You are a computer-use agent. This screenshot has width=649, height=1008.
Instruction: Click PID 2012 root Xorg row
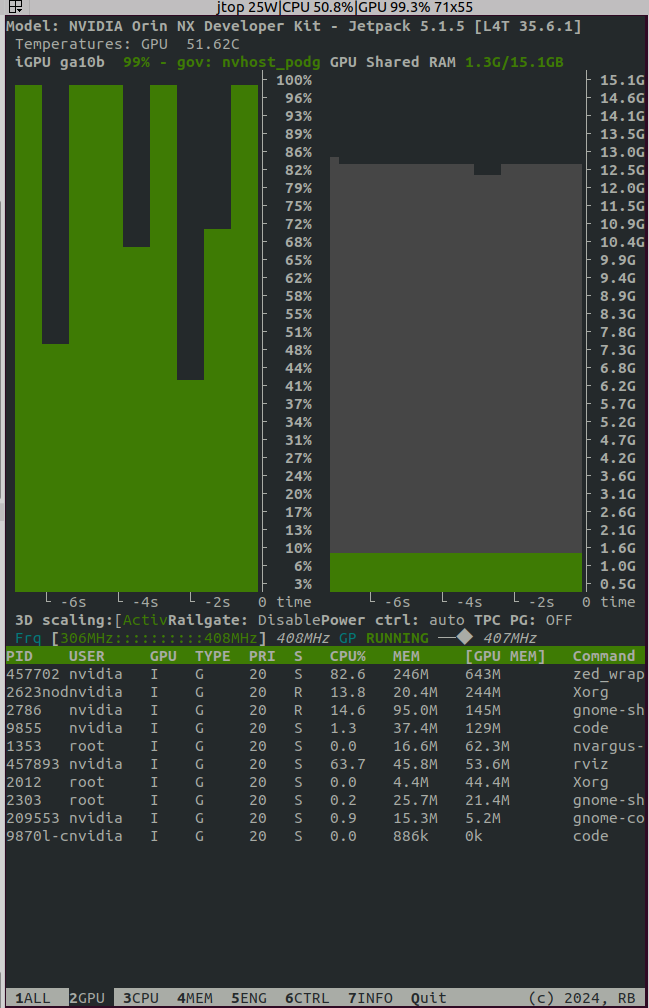(324, 782)
